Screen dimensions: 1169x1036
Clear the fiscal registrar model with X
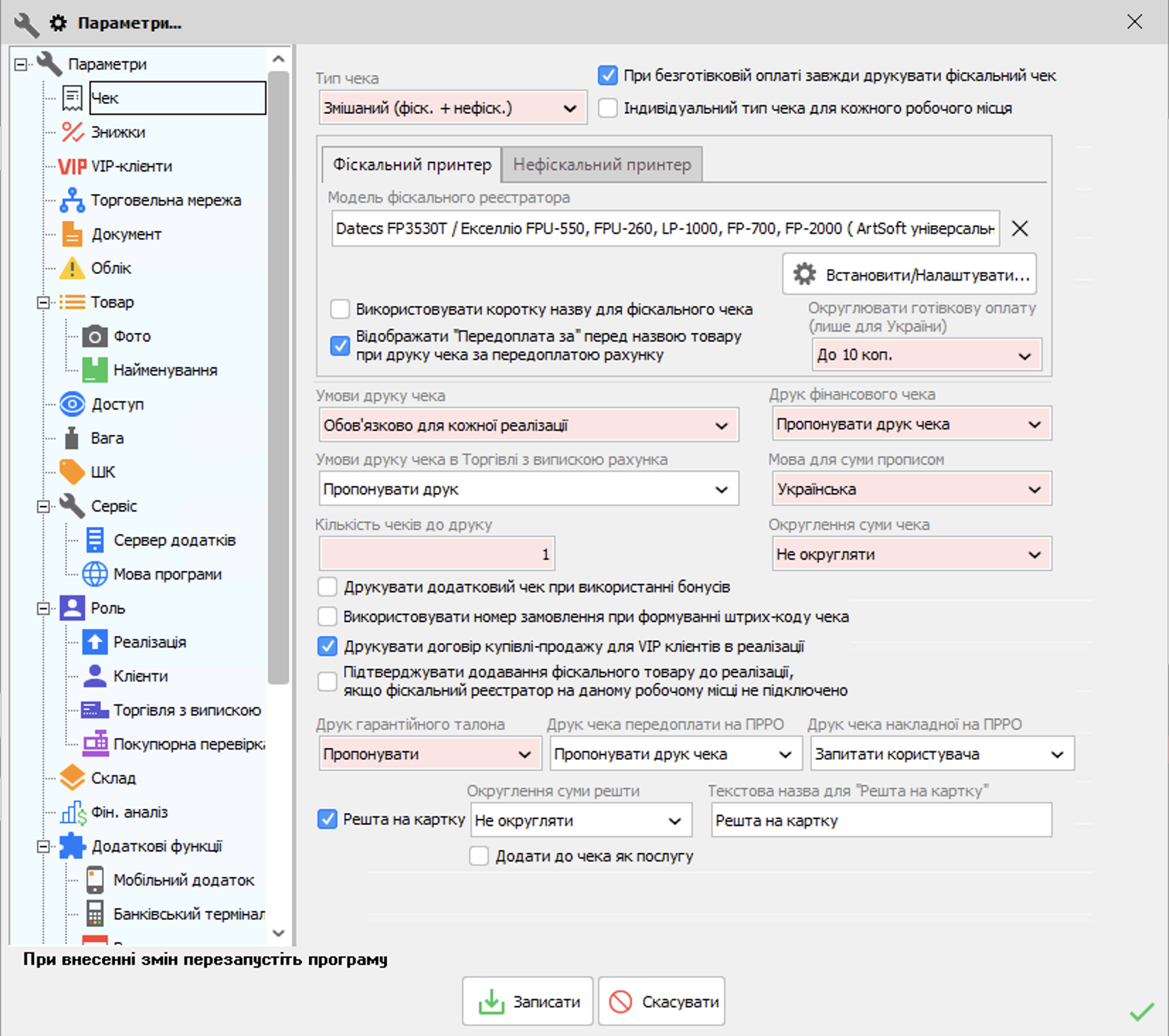coord(1020,228)
